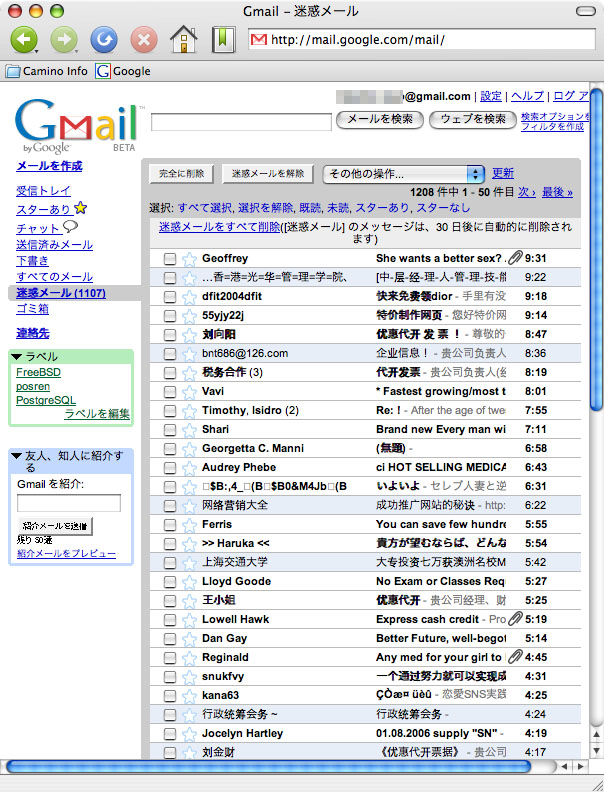604x792 pixels.
Task: Click the browser Back arrow button
Action: [x=24, y=39]
